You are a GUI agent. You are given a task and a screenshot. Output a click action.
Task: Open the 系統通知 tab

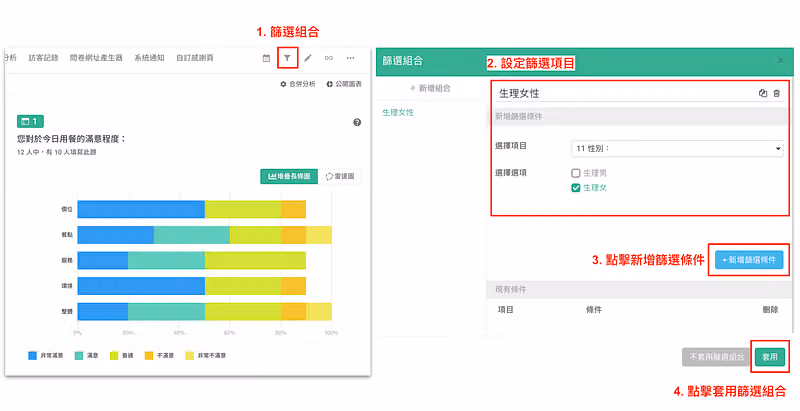coord(149,58)
